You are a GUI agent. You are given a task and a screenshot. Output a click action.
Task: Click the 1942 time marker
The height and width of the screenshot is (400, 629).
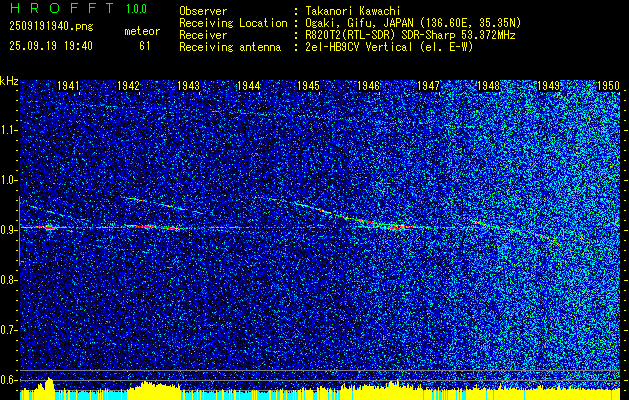pyautogui.click(x=128, y=86)
